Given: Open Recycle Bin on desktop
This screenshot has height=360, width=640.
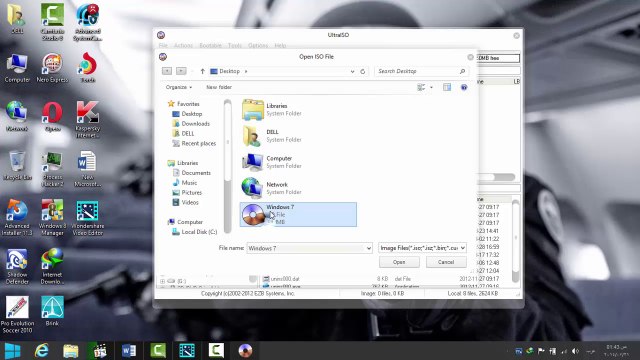Looking at the screenshot, I should point(17,165).
